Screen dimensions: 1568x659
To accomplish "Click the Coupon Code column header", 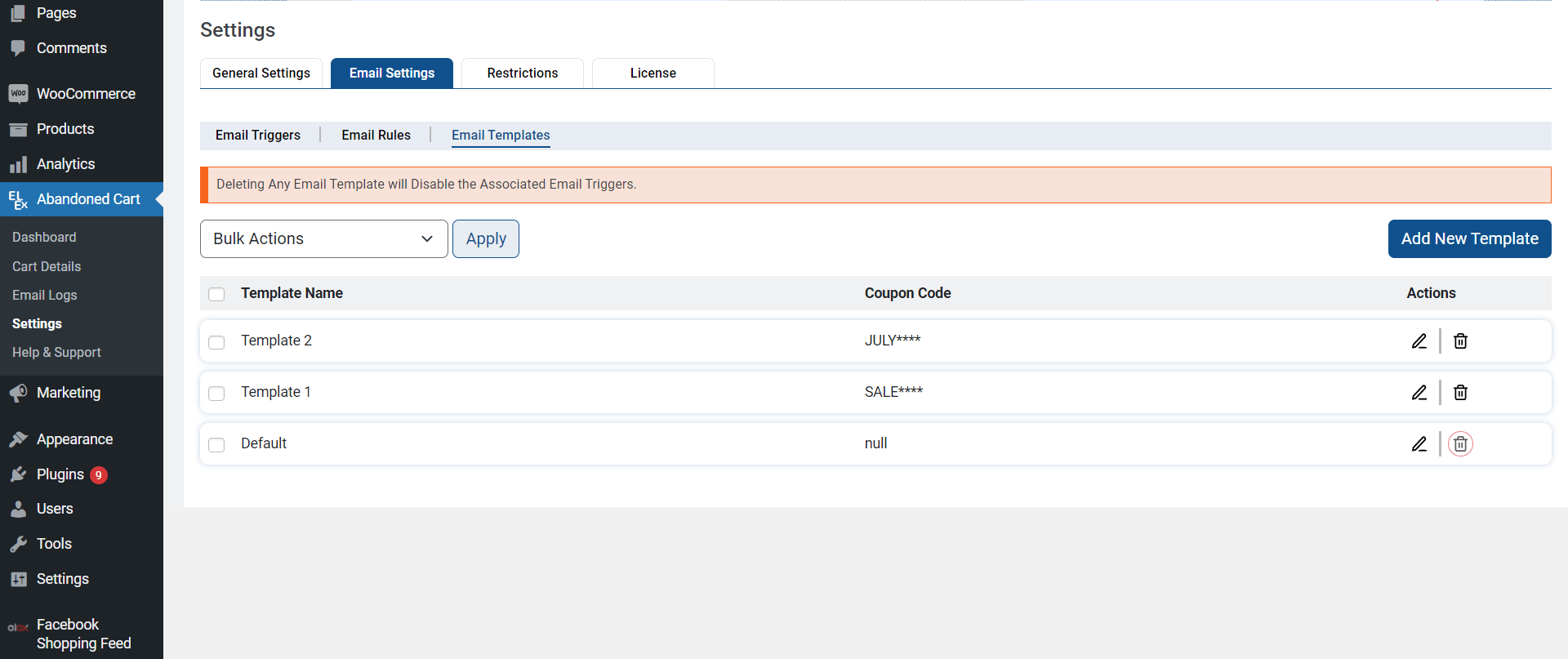I will coord(907,293).
